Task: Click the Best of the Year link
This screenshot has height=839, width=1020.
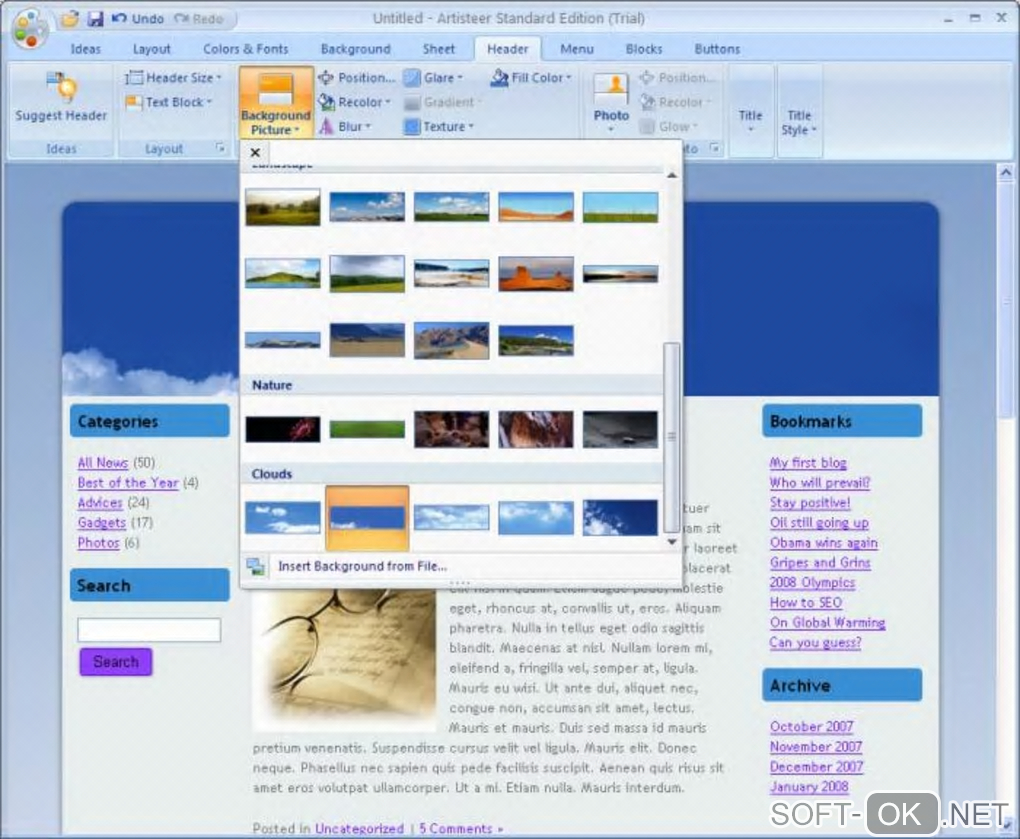Action: pos(128,483)
